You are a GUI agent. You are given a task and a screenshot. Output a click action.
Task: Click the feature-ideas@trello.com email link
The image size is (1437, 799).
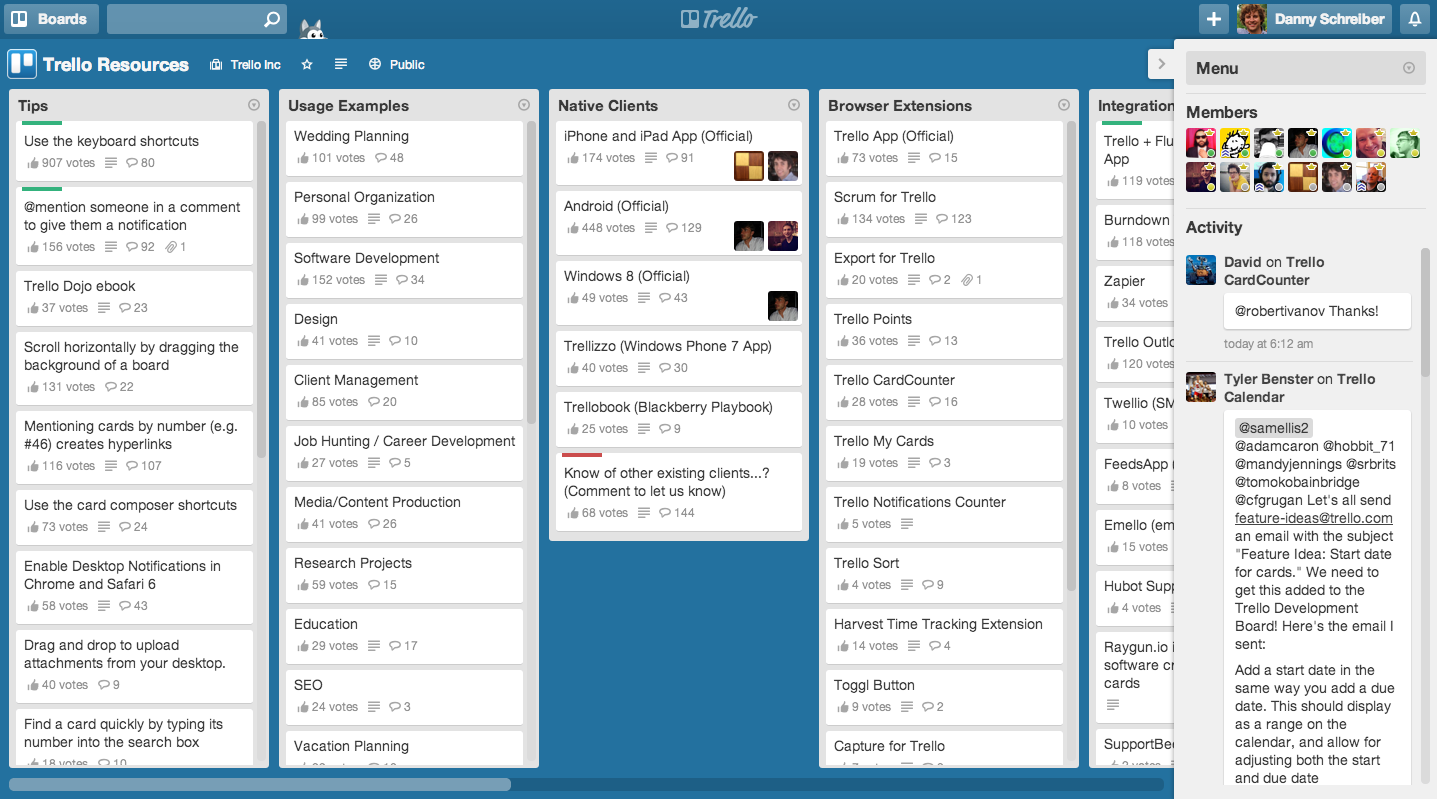pos(1314,518)
